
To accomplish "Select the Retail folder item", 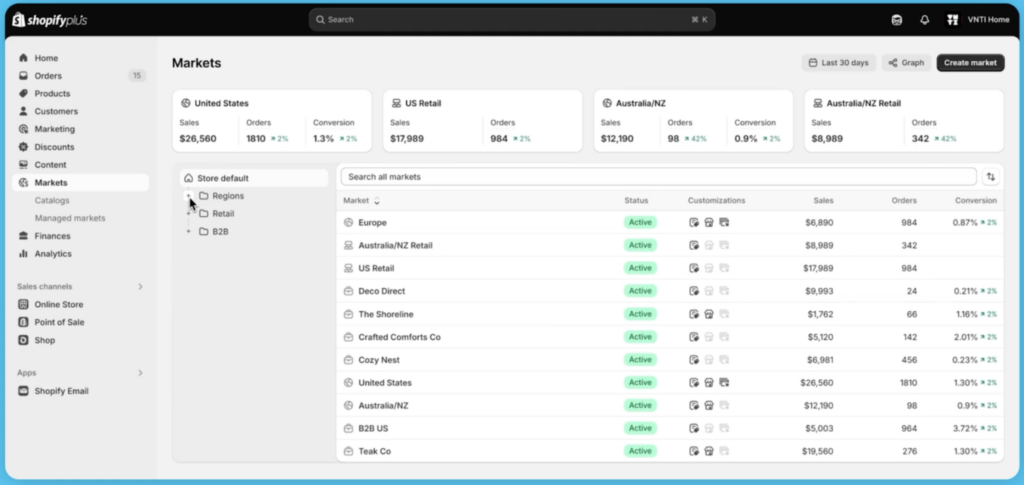I will click(x=217, y=213).
